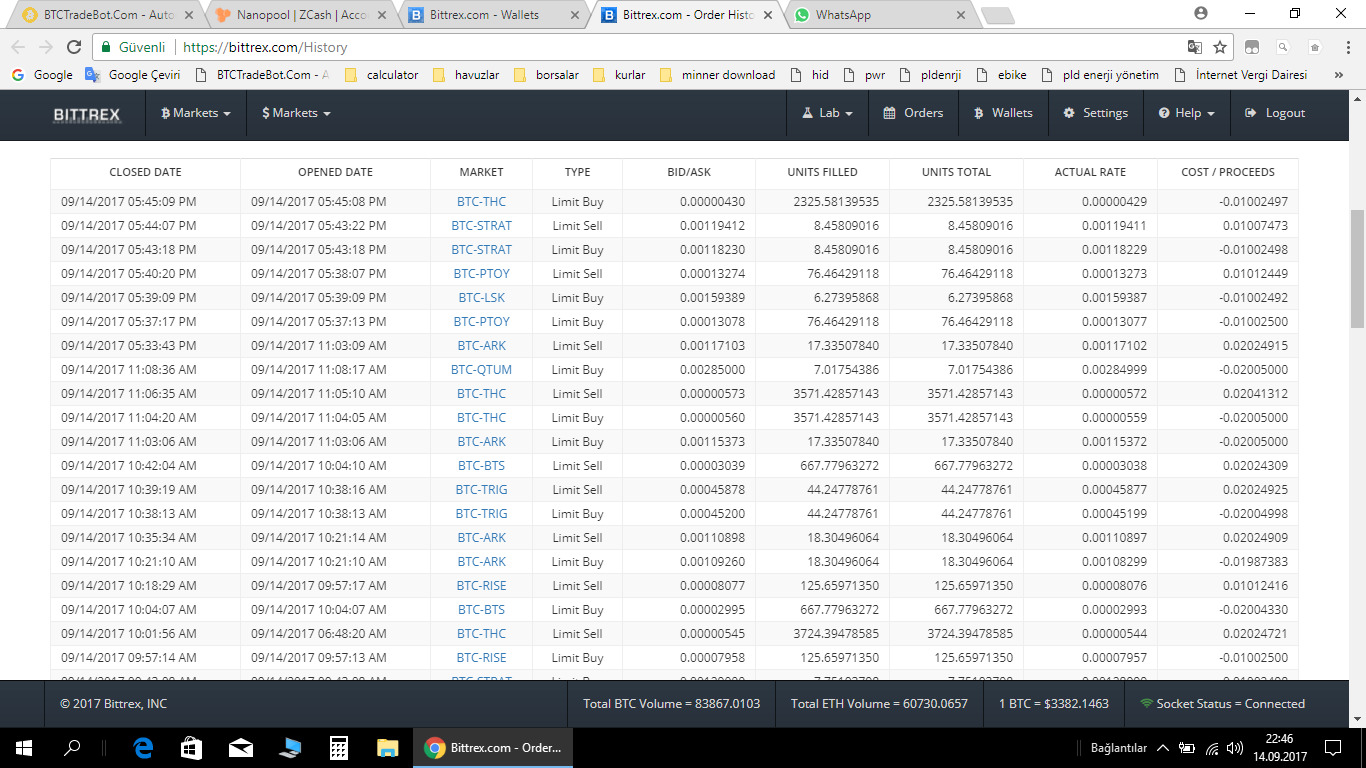Open the Mail app from the taskbar
The width and height of the screenshot is (1366, 768).
click(x=240, y=748)
